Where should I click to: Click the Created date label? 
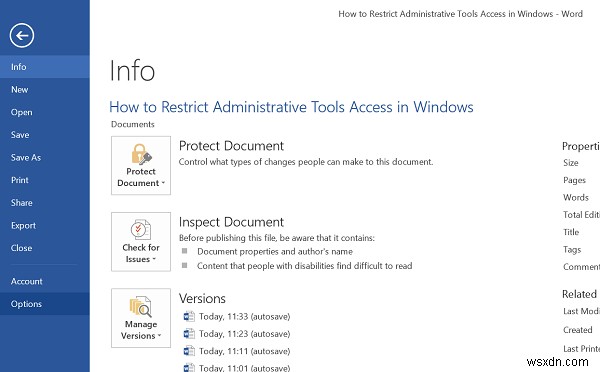coord(577,330)
